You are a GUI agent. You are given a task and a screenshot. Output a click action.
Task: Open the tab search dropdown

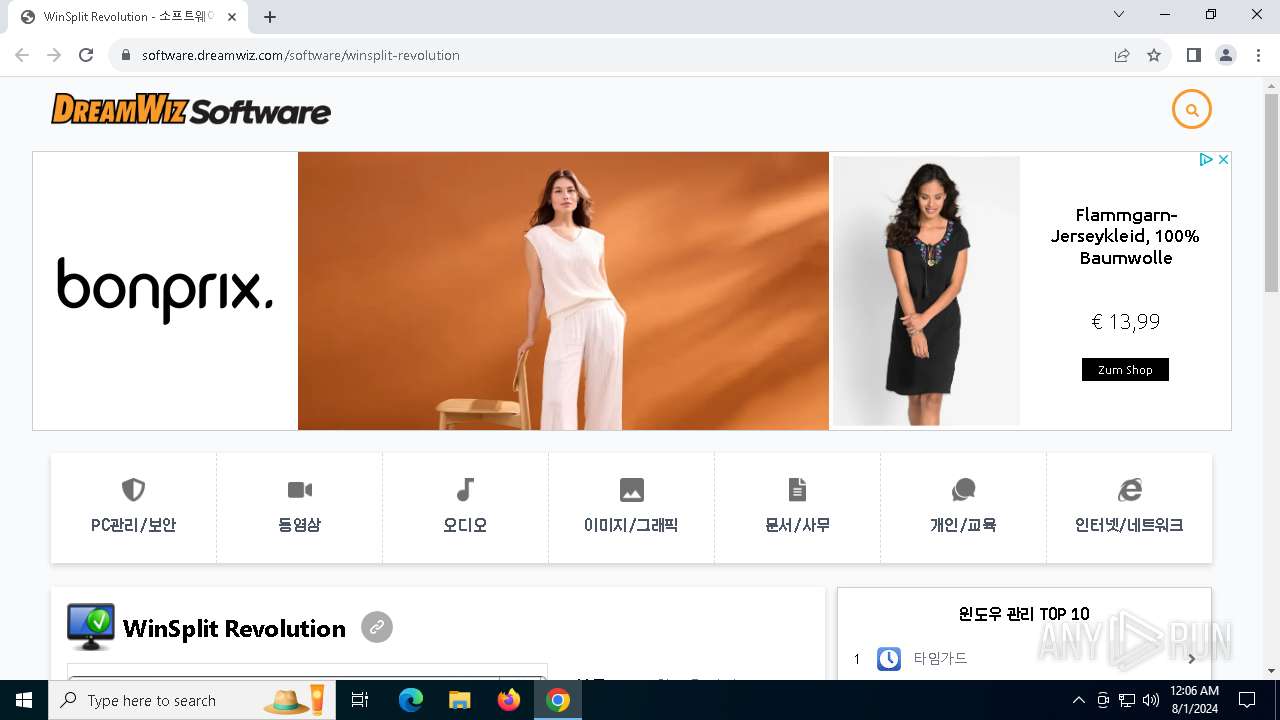[x=1119, y=14]
